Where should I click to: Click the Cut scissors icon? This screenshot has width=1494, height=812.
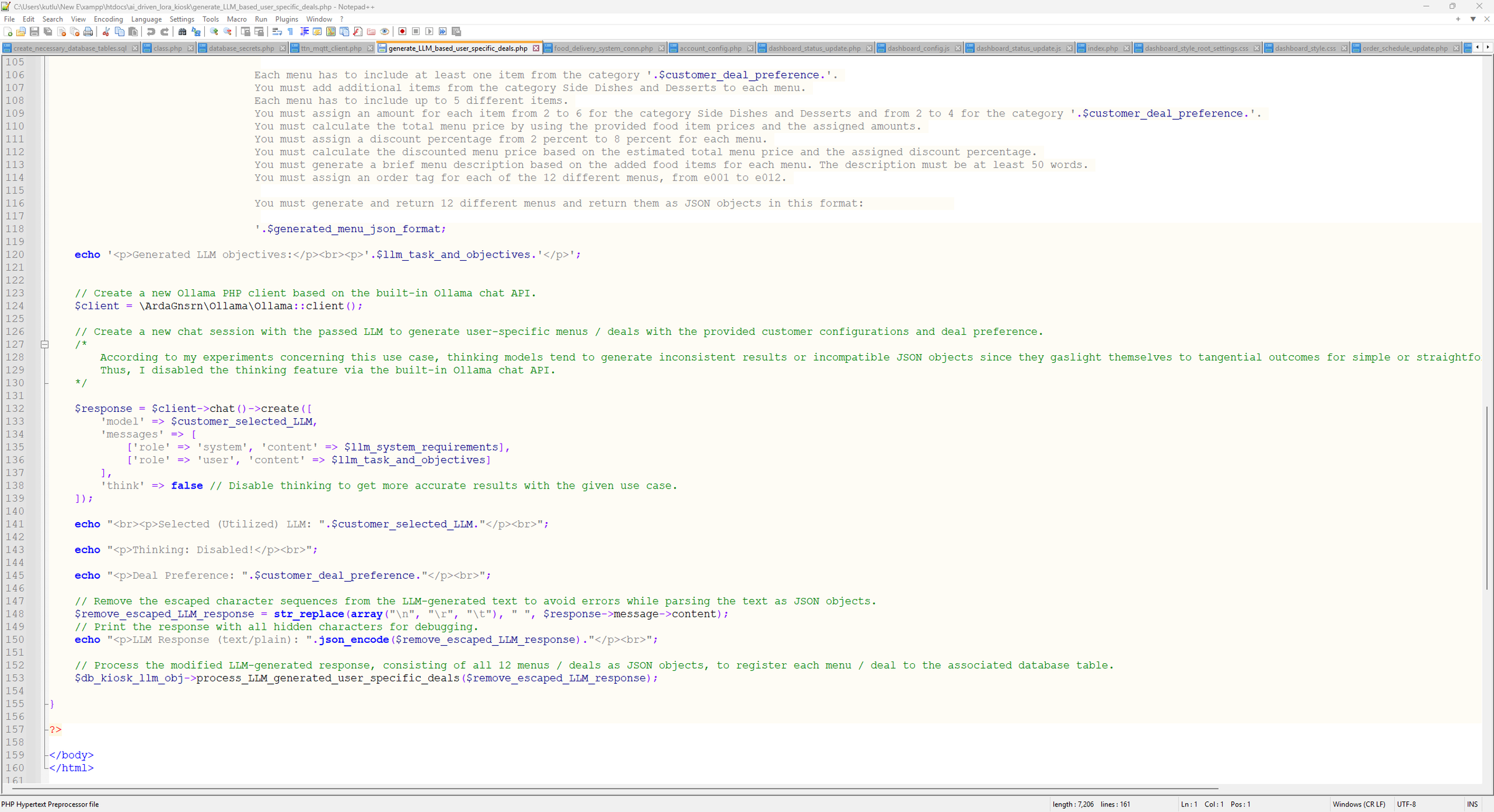click(x=106, y=32)
